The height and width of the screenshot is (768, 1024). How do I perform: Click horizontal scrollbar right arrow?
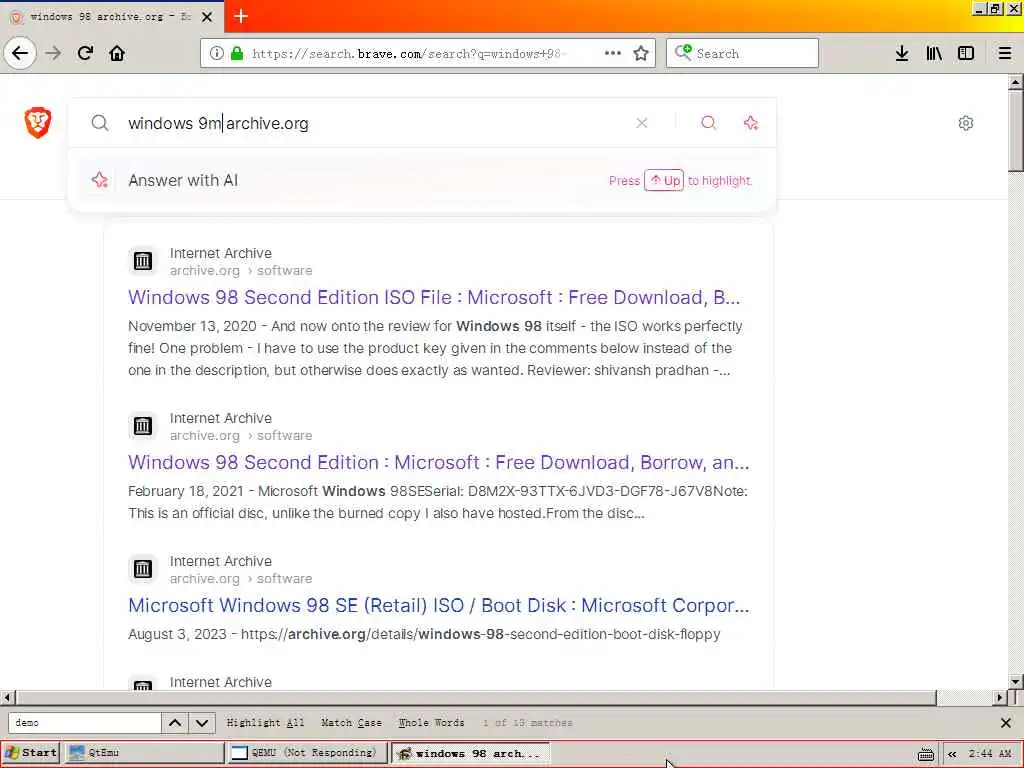click(1000, 698)
